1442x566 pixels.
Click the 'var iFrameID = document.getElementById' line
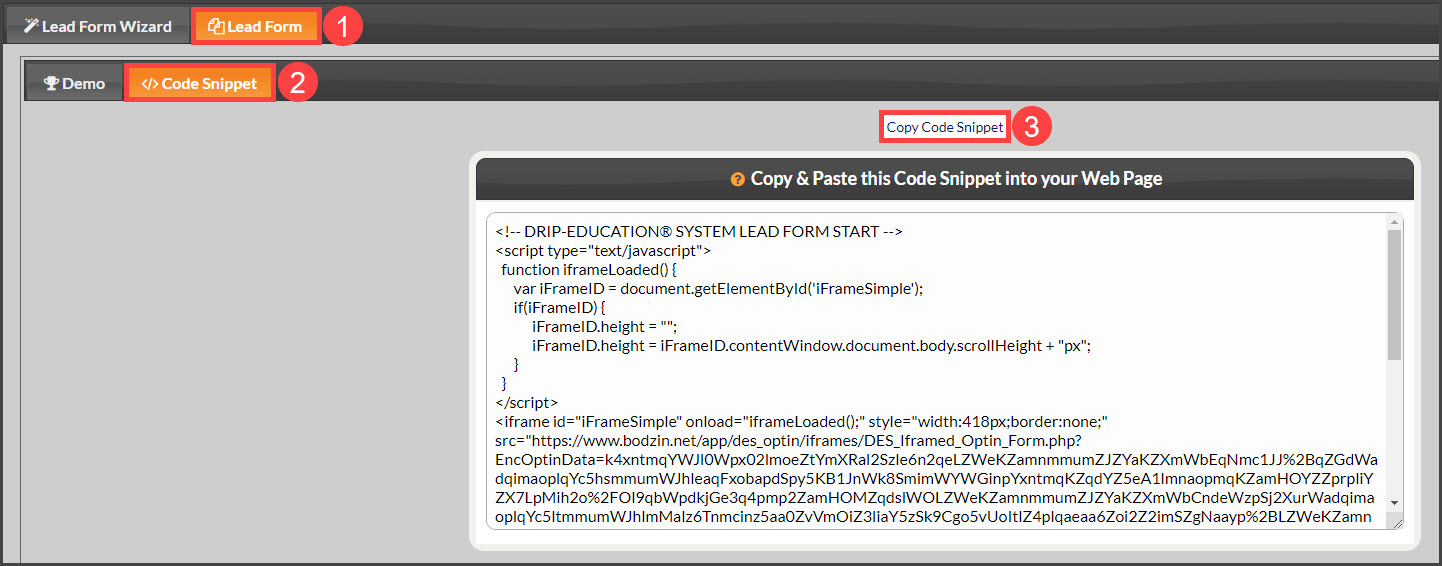pyautogui.click(x=718, y=288)
